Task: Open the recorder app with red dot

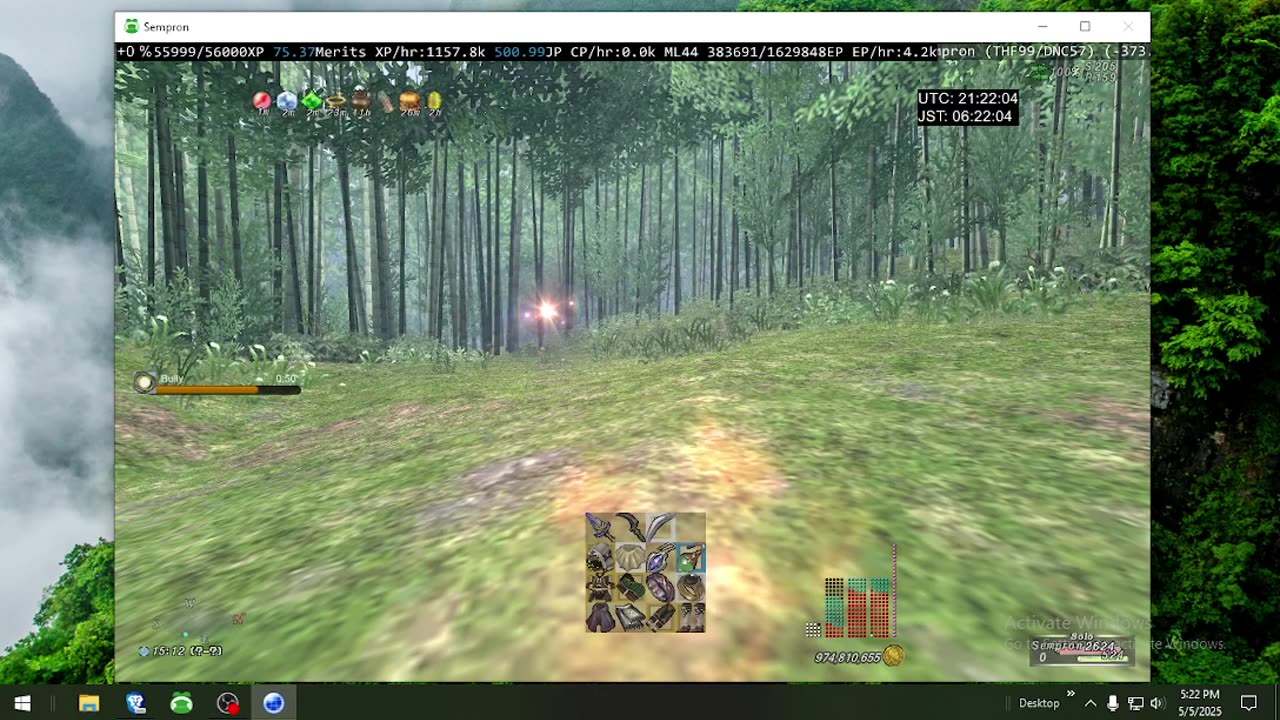Action: [x=228, y=703]
